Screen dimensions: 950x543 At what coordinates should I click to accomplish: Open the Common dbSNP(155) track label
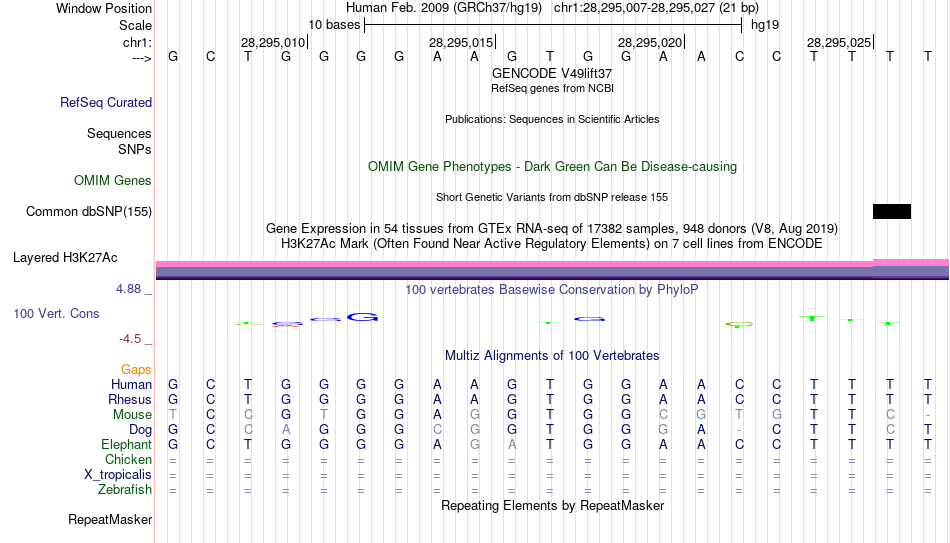click(89, 212)
